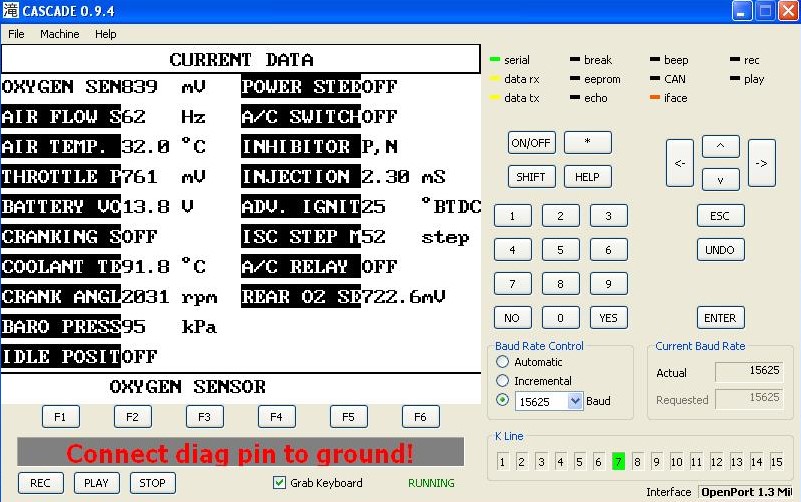Tap keypad digit 7

click(512, 284)
